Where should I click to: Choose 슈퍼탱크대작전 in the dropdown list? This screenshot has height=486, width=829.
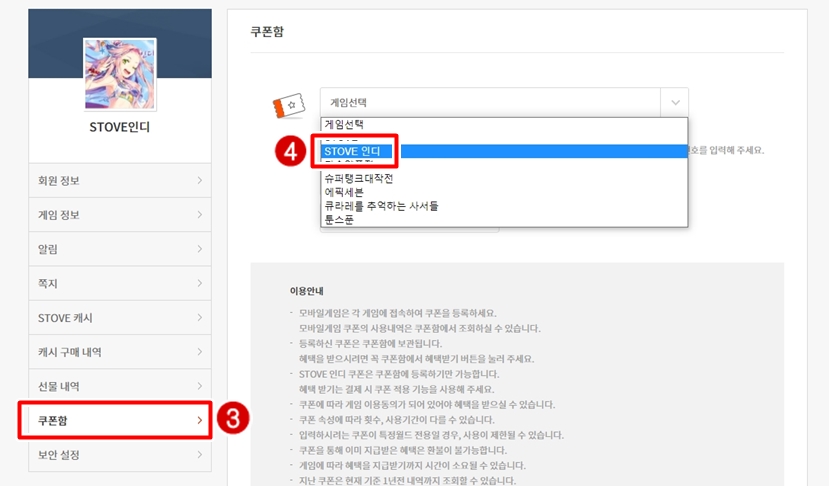pyautogui.click(x=359, y=179)
